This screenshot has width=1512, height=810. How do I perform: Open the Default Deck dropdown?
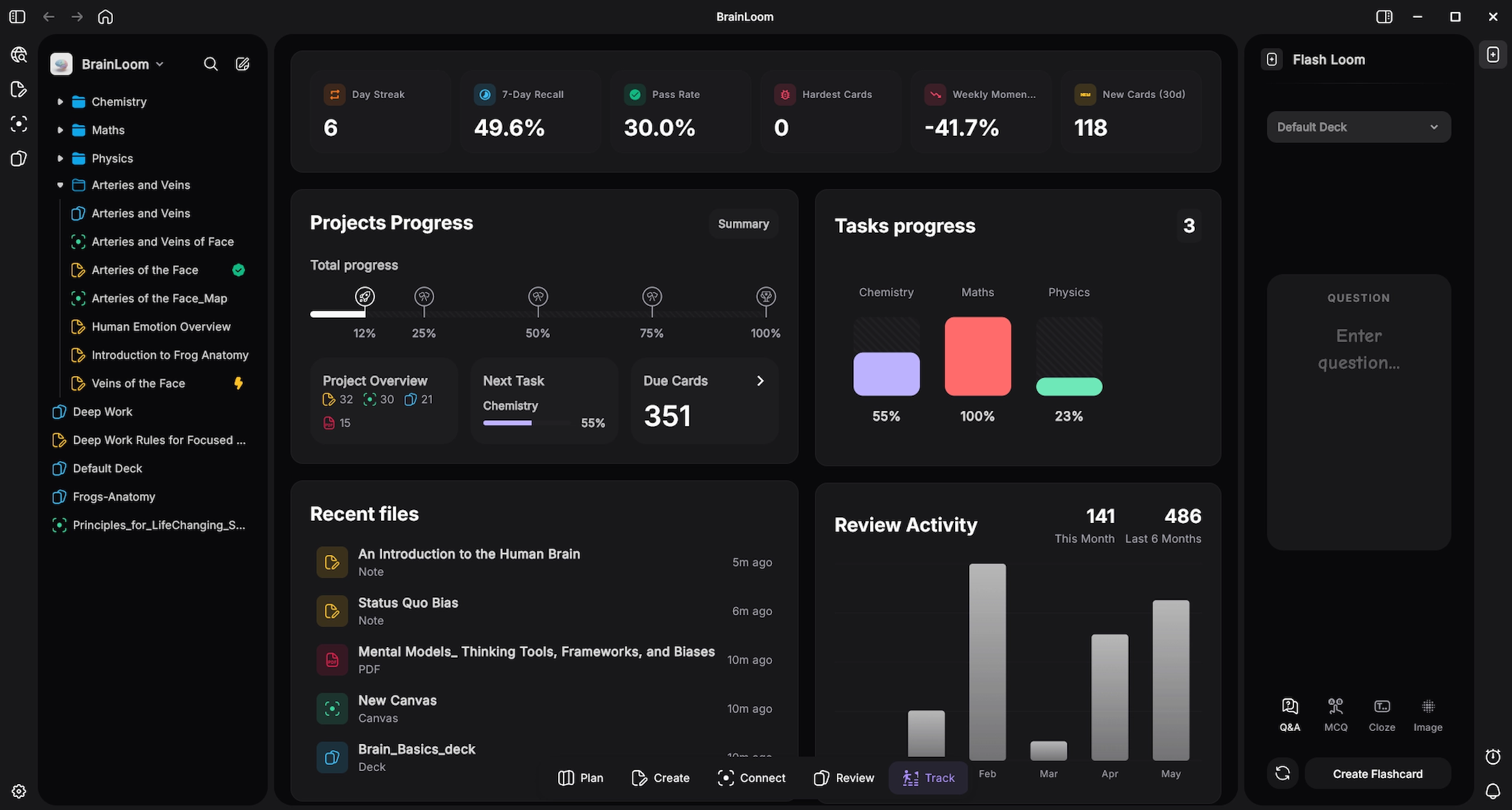point(1358,127)
